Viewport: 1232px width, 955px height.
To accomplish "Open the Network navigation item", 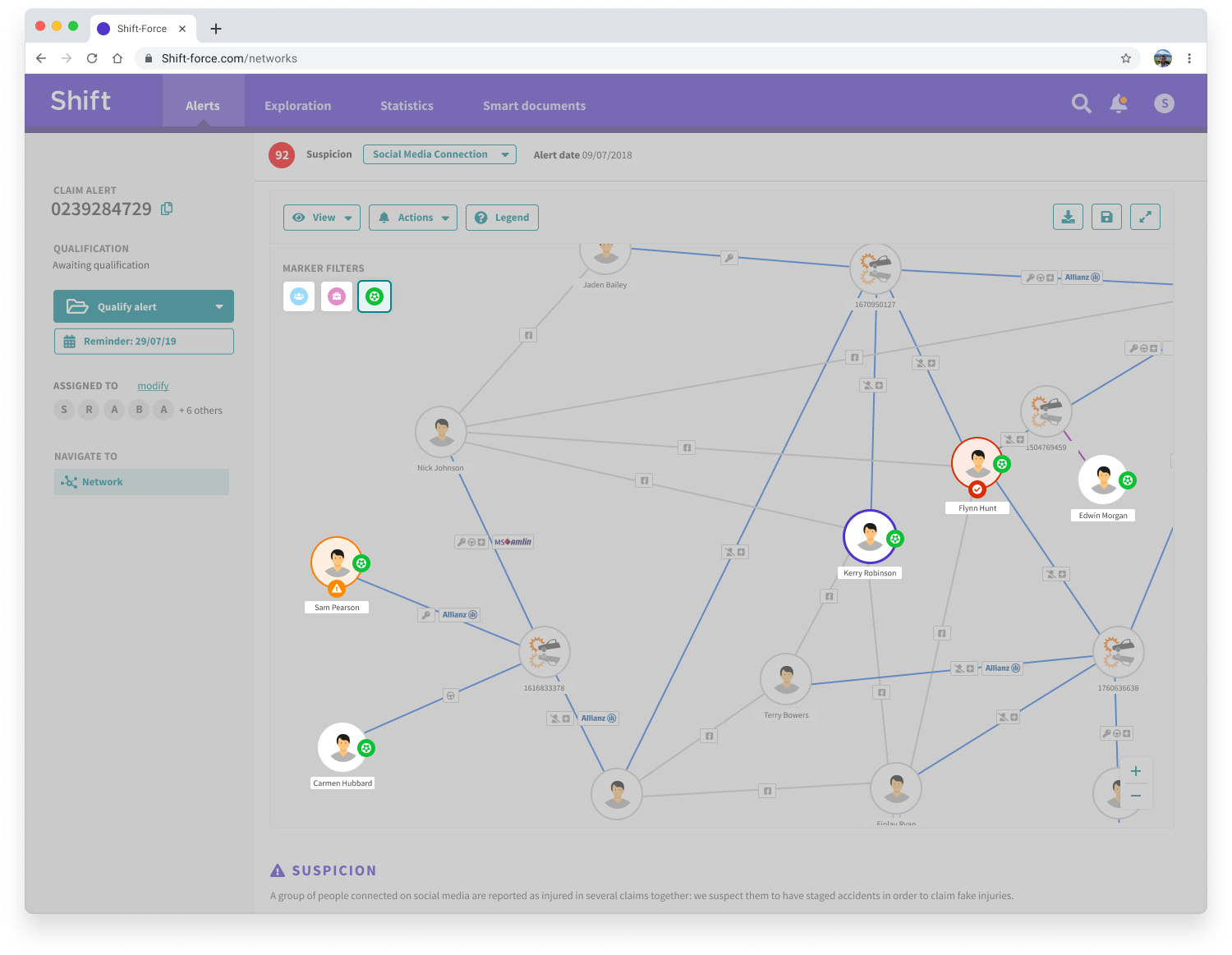I will [x=141, y=482].
